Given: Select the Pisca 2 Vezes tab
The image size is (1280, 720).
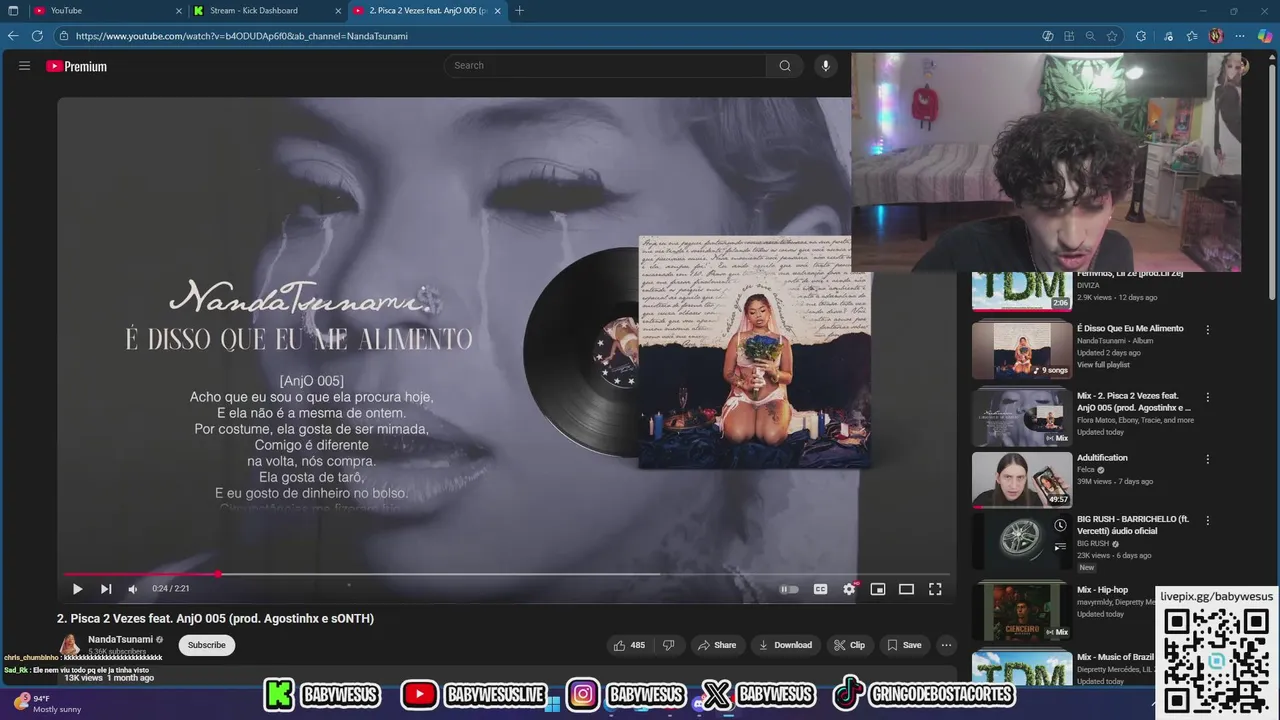Looking at the screenshot, I should click(428, 11).
